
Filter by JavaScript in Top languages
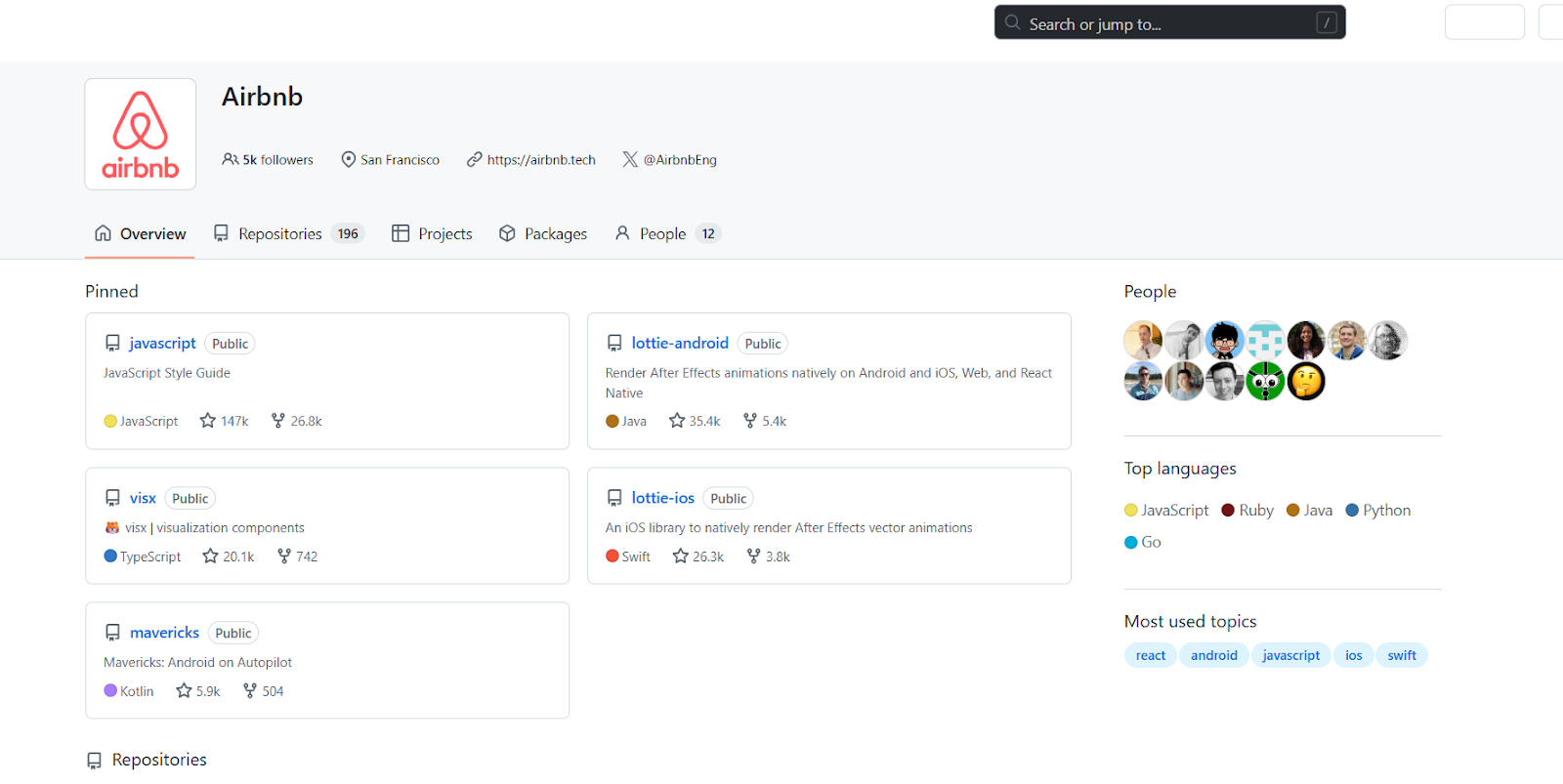coord(1166,510)
